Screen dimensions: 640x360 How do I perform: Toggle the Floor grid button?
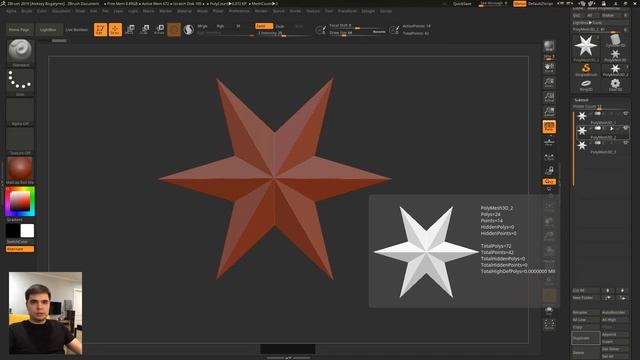coord(549,142)
